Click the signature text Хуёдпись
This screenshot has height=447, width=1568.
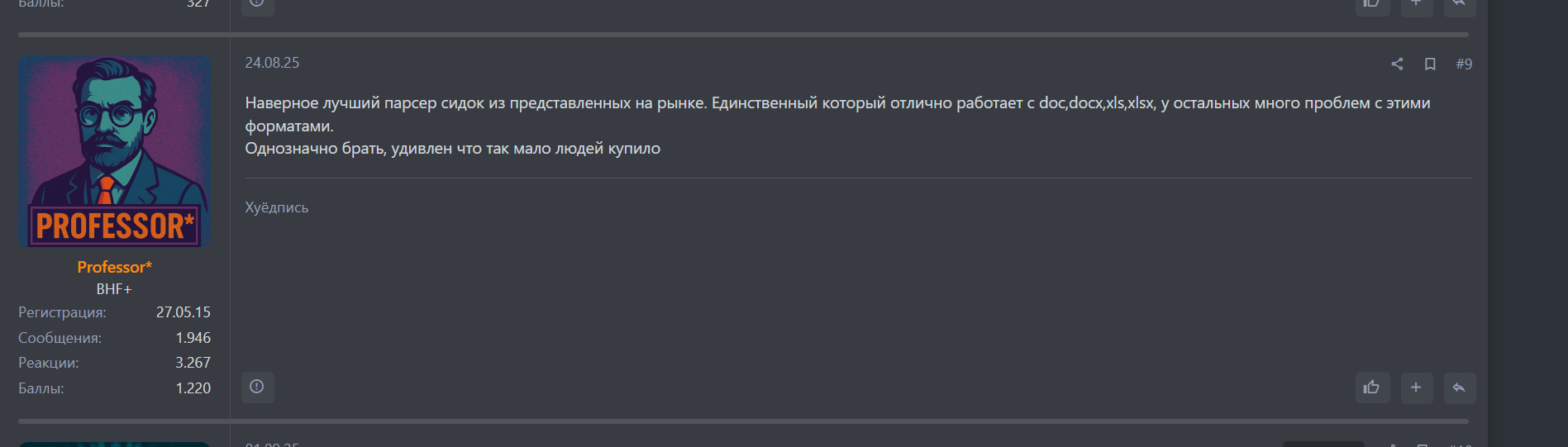click(x=276, y=207)
